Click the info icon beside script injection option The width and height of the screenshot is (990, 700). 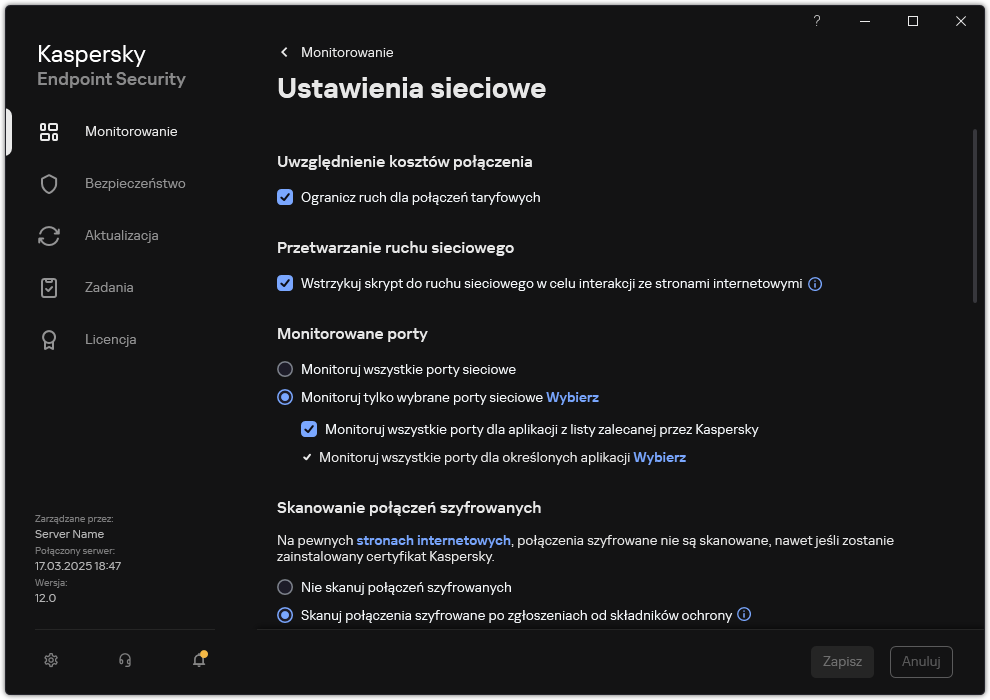click(x=815, y=284)
